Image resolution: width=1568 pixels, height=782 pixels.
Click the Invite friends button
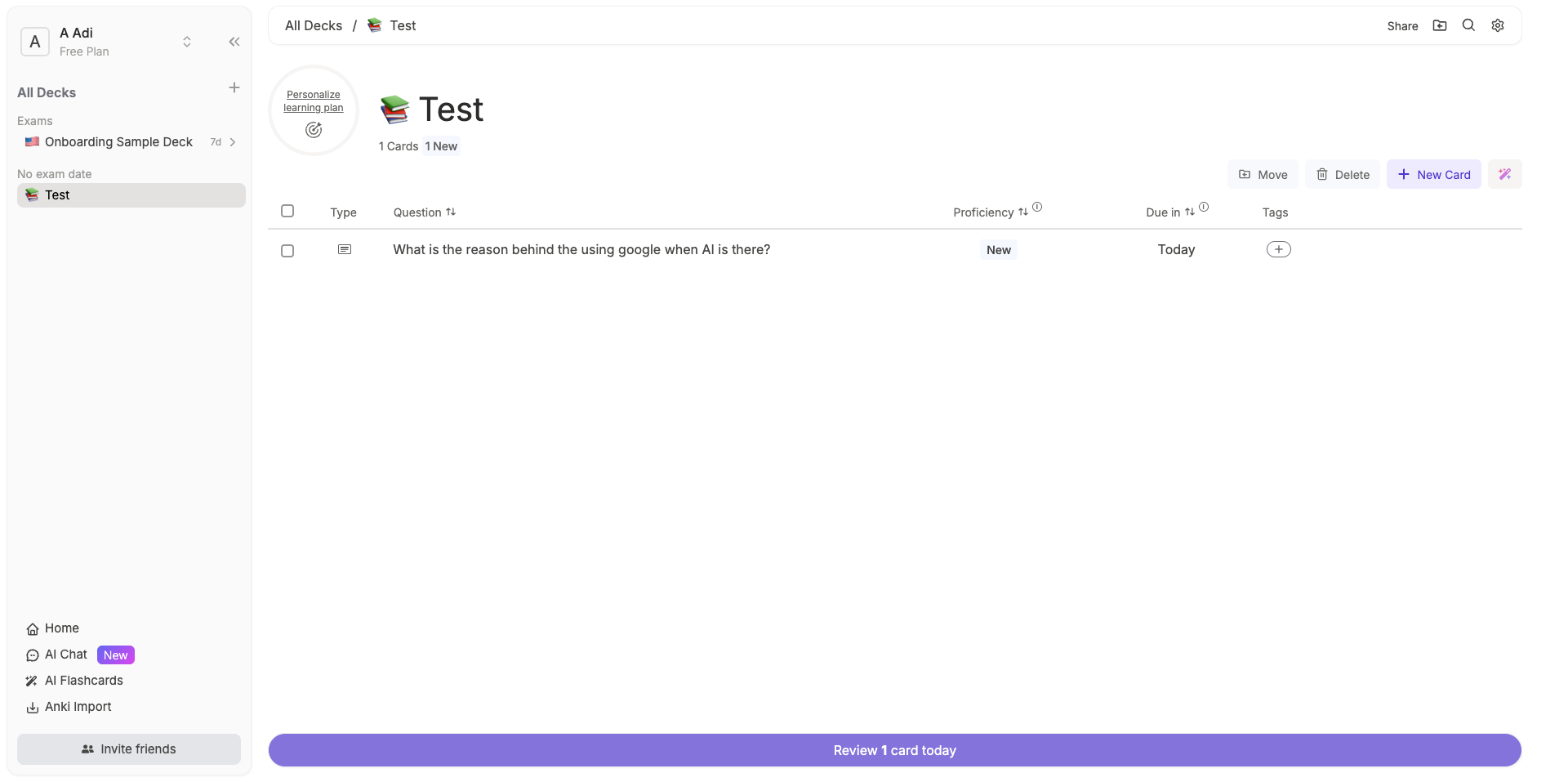click(x=128, y=748)
